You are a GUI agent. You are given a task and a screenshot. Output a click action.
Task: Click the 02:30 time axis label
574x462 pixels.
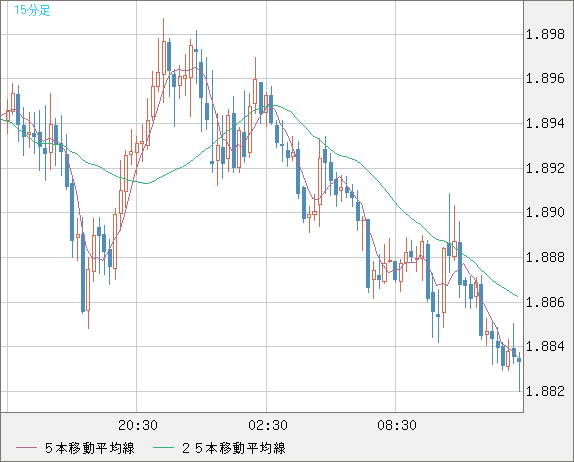coord(268,425)
